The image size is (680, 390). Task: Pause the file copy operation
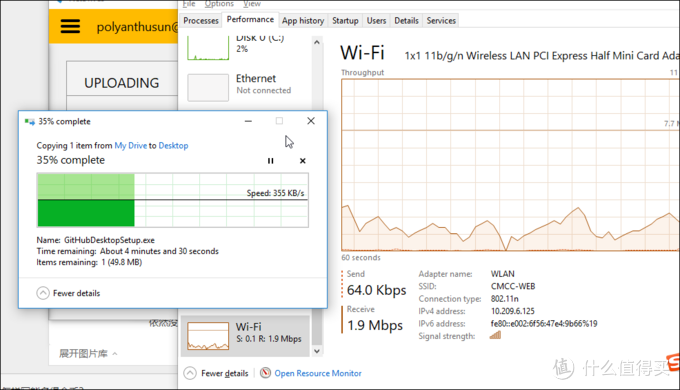point(271,161)
